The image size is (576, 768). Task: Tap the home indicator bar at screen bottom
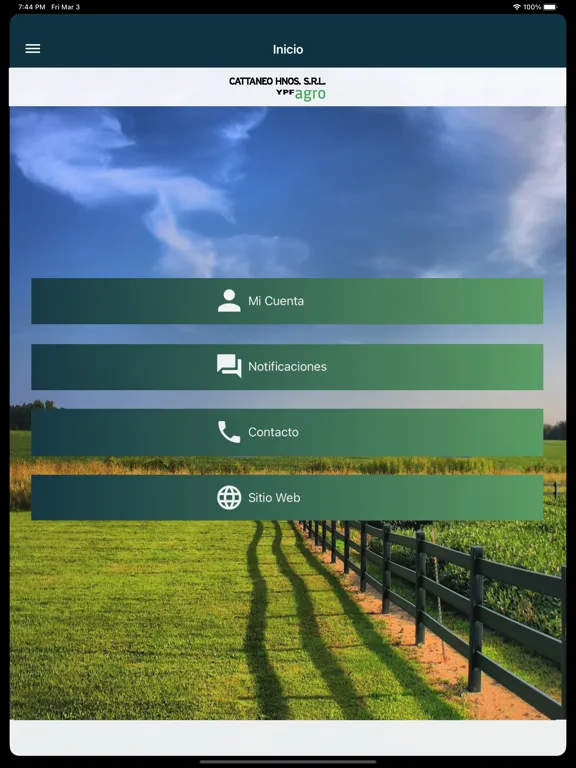[x=288, y=762]
